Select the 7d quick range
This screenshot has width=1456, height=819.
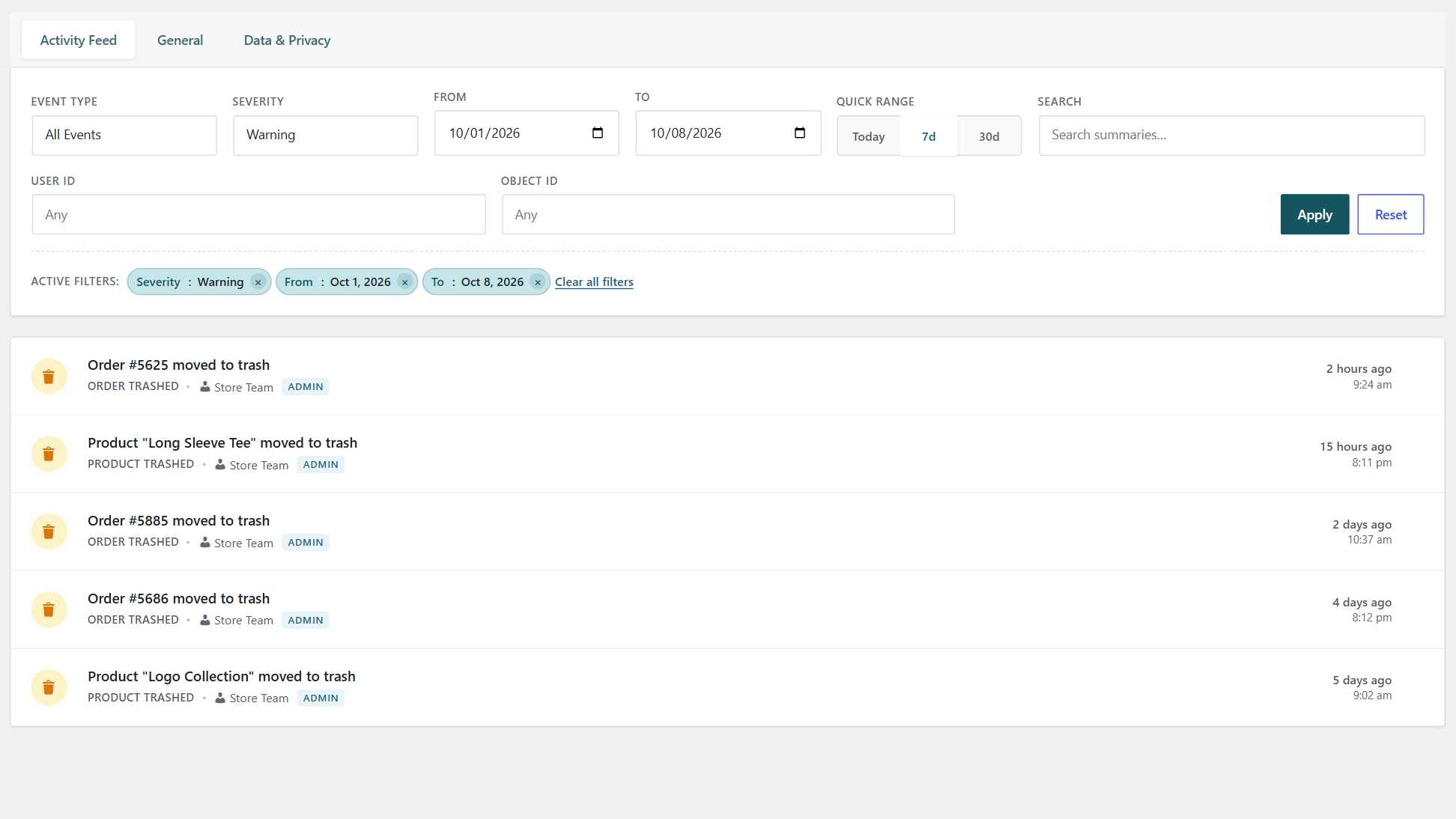[929, 136]
